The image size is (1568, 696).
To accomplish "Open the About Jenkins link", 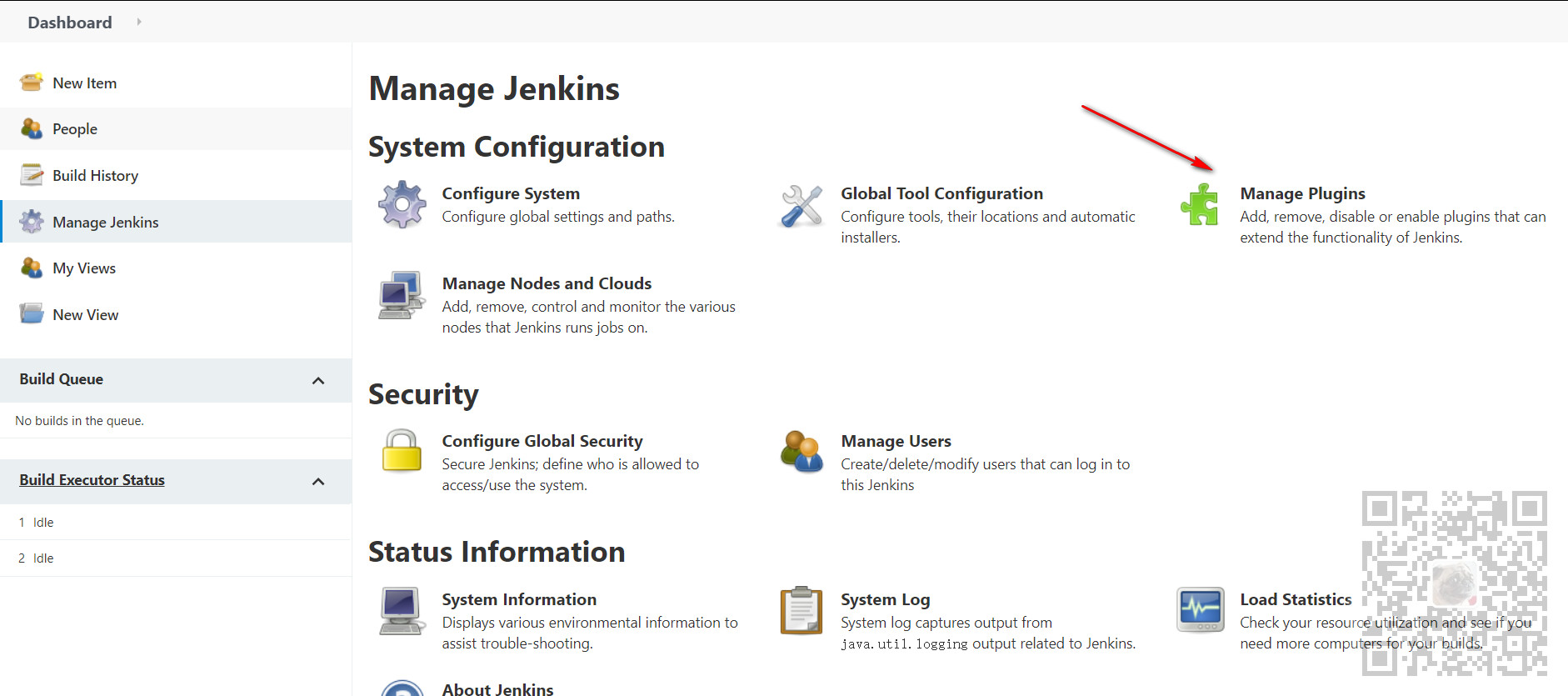I will pyautogui.click(x=497, y=689).
